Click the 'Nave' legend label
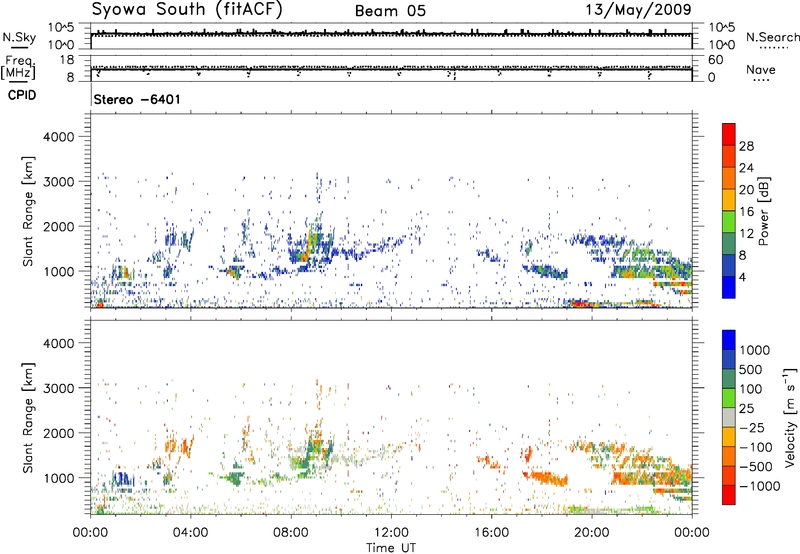 (x=761, y=69)
